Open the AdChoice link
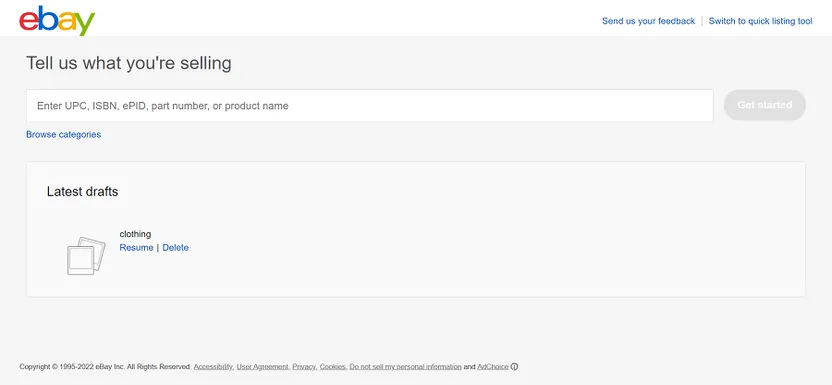The width and height of the screenshot is (832, 385). point(492,366)
